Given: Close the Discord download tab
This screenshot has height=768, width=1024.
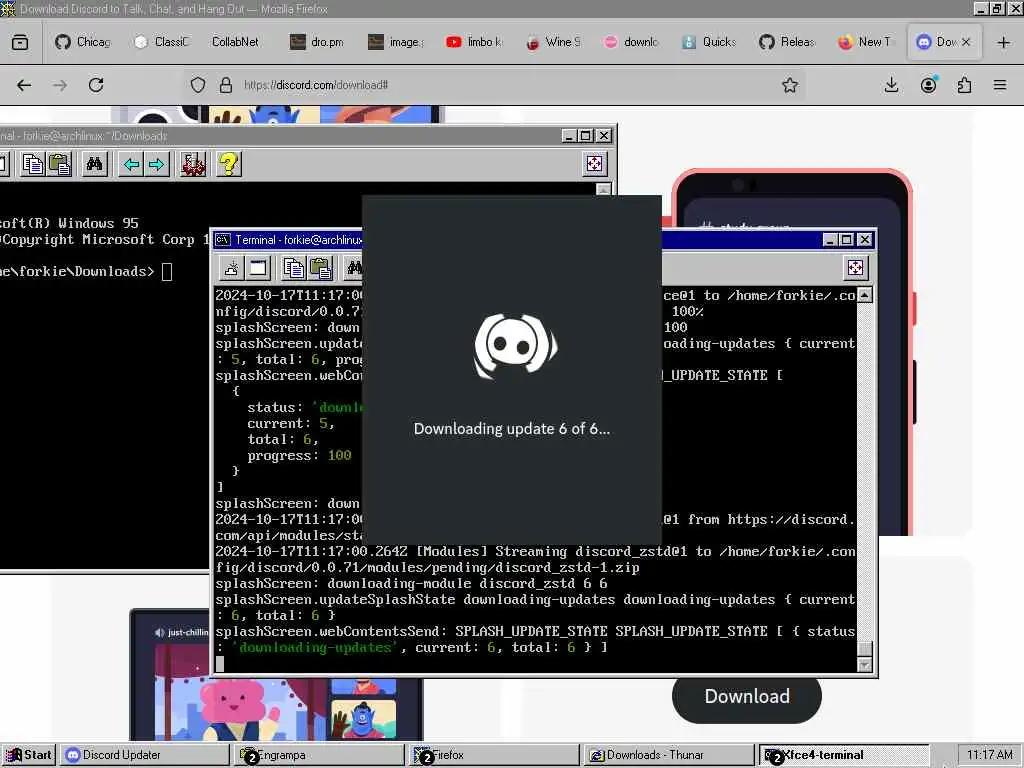Looking at the screenshot, I should point(966,42).
